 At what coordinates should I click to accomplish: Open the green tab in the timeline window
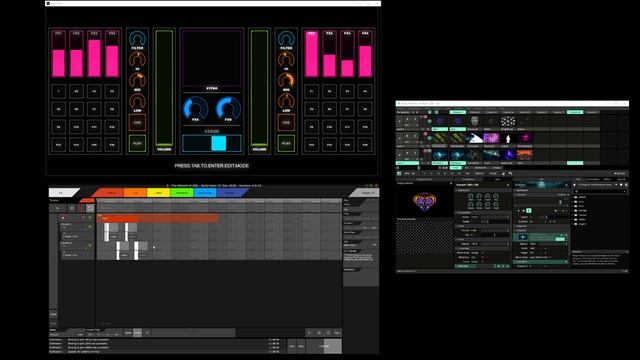[182, 192]
